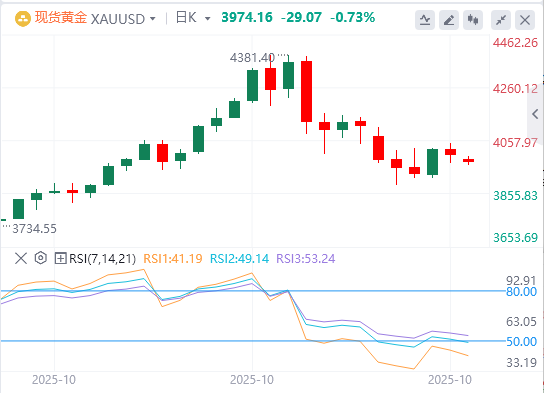This screenshot has height=393, width=544.
Task: Open the indicator line chart tool icon
Action: [425, 20]
